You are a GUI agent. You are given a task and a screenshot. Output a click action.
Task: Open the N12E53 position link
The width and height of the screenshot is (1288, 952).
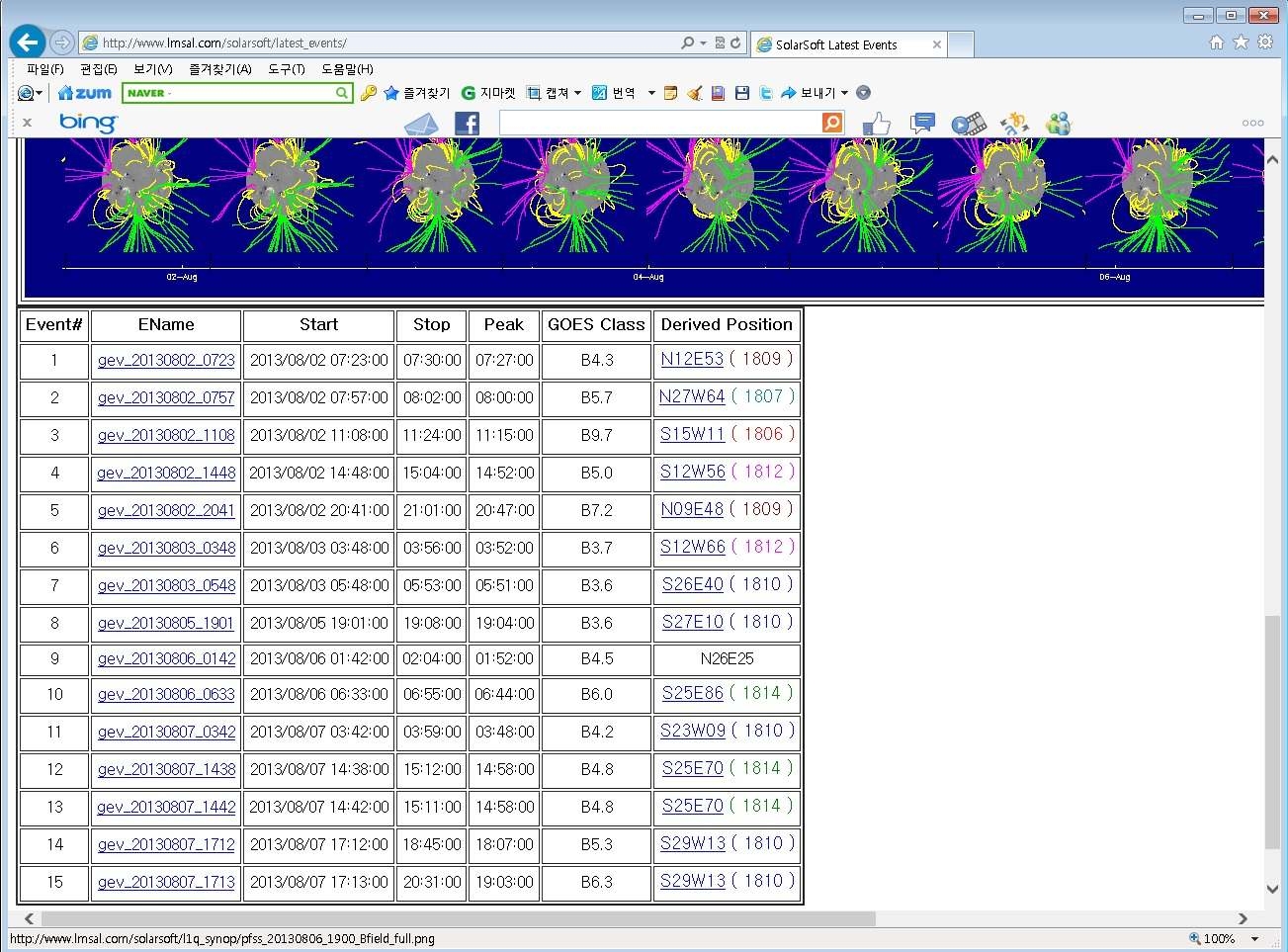(692, 359)
